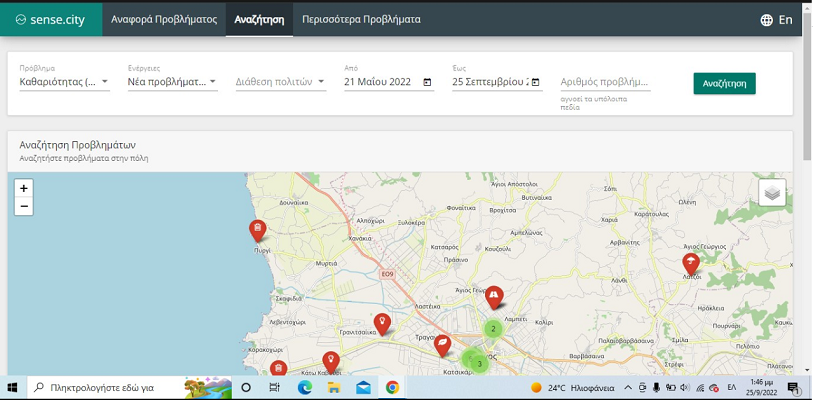Zoom out on the map

coord(24,206)
